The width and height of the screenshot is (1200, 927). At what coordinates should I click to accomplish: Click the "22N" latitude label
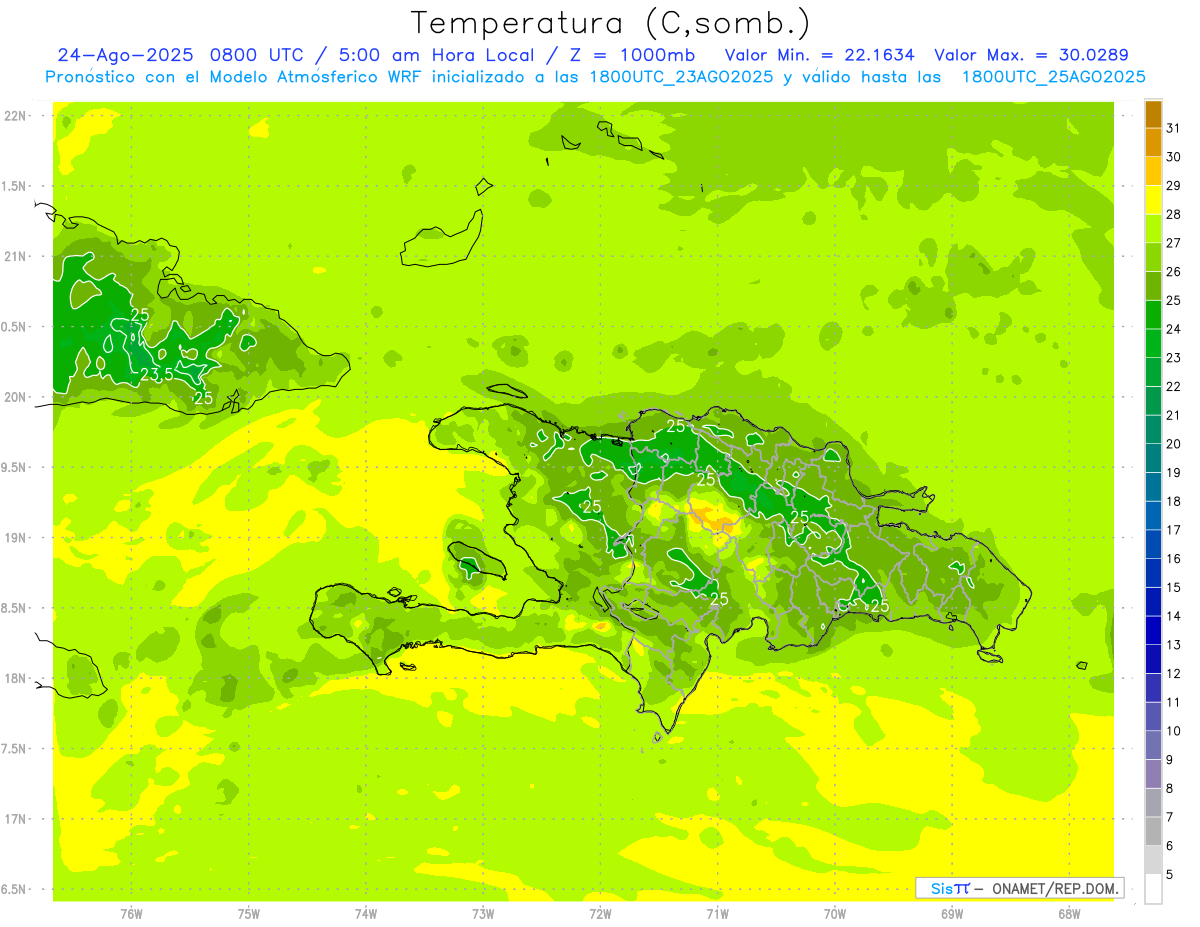[x=16, y=116]
